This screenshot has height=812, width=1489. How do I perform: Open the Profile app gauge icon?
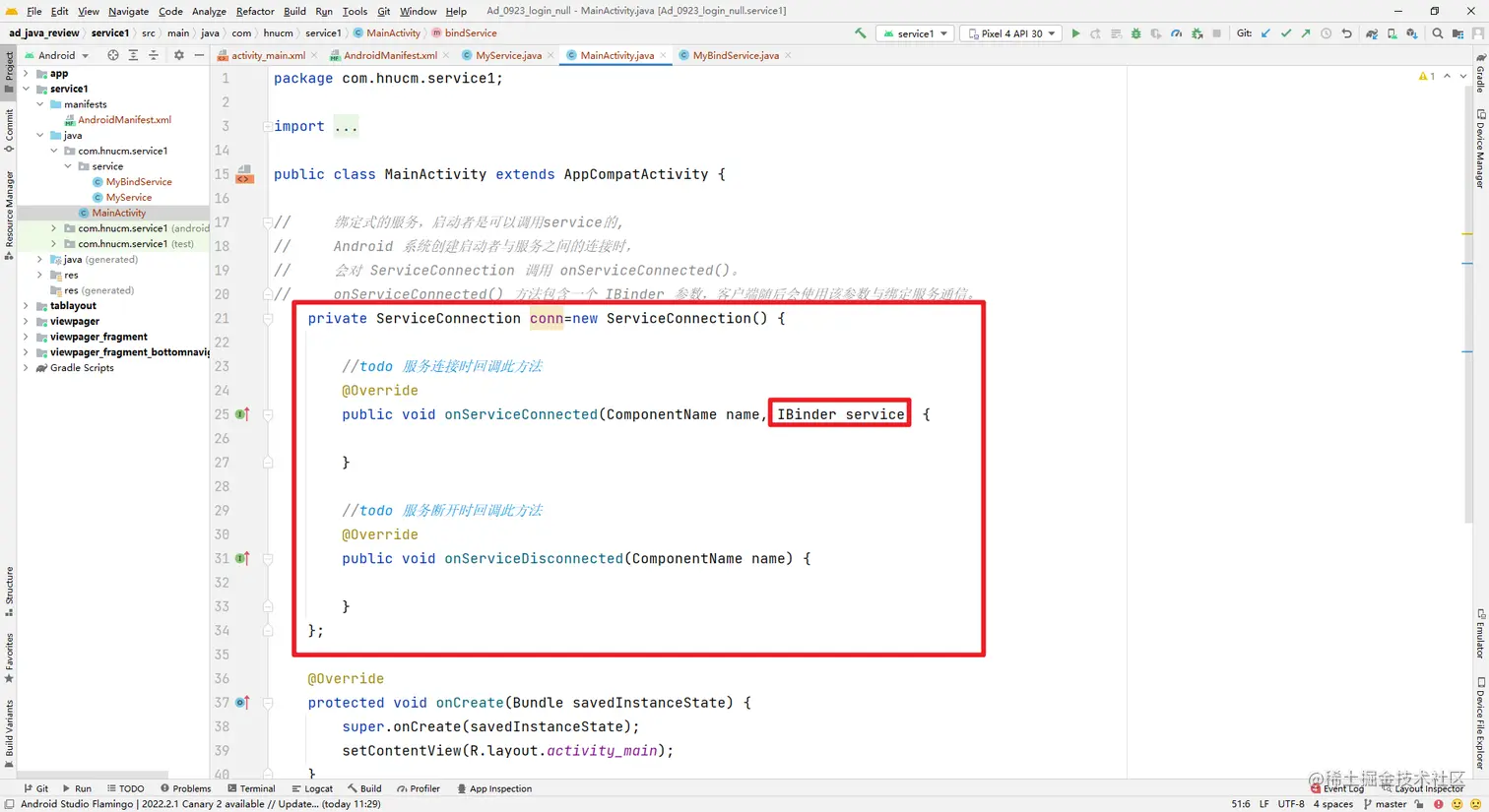click(x=1176, y=33)
